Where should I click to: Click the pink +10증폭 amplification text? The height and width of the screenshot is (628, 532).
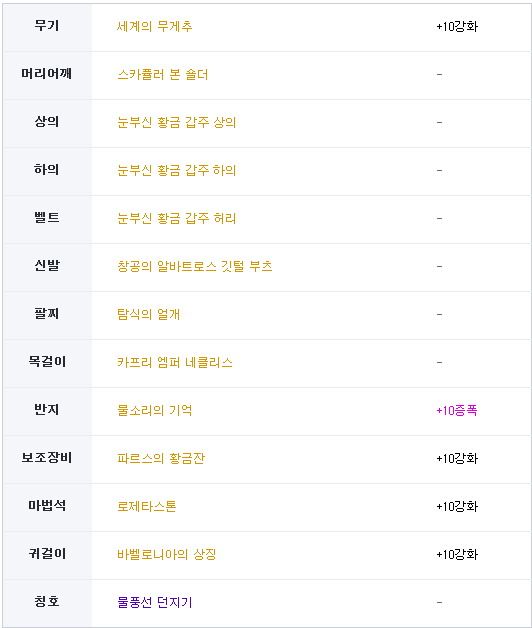pos(457,411)
